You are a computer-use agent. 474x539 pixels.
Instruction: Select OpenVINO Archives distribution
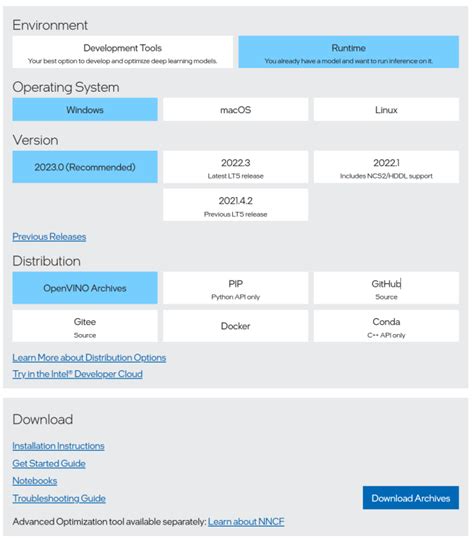point(85,288)
